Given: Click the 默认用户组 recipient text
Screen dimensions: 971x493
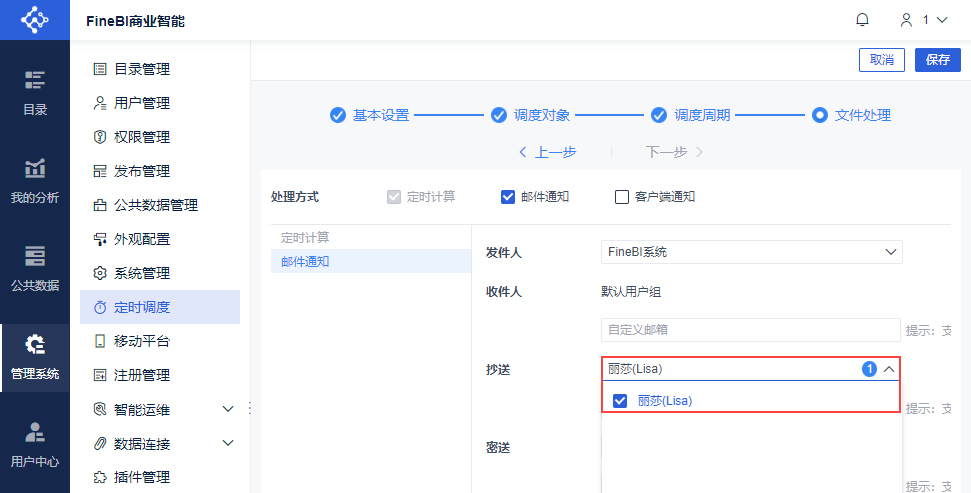Looking at the screenshot, I should point(631,292).
